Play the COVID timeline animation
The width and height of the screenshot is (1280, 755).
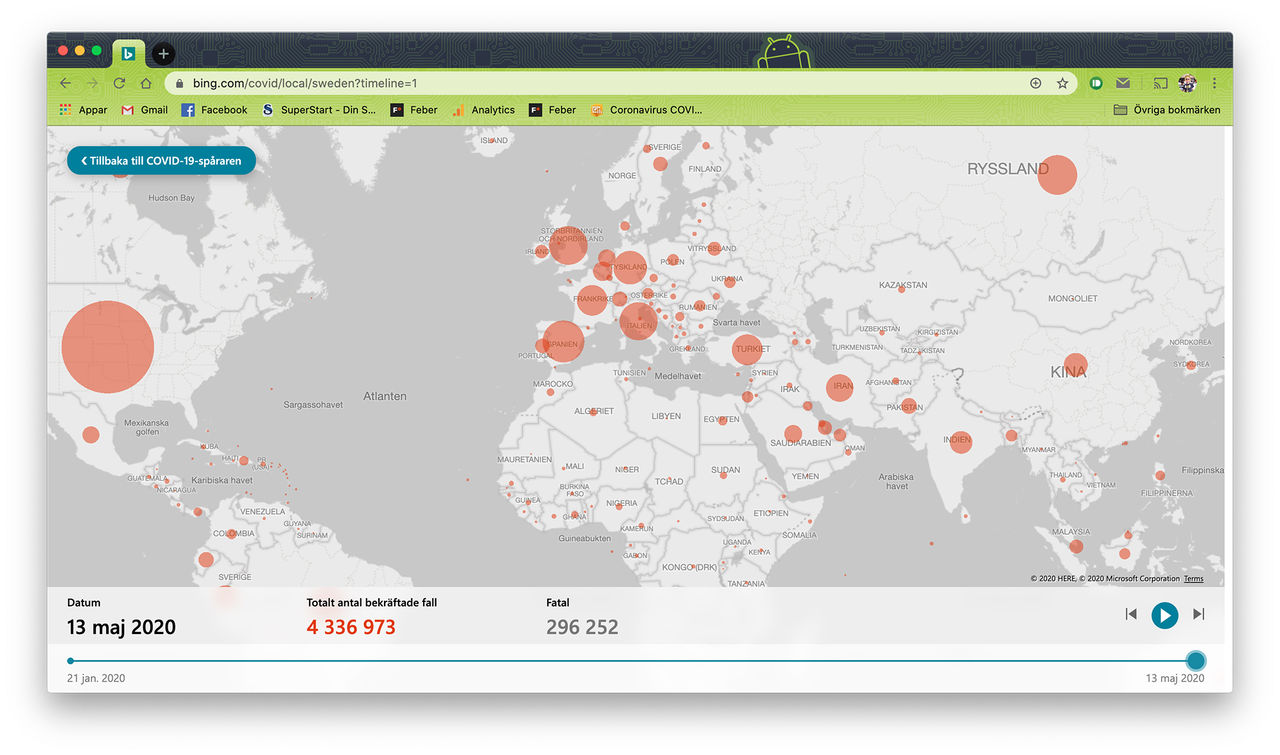pos(1164,615)
